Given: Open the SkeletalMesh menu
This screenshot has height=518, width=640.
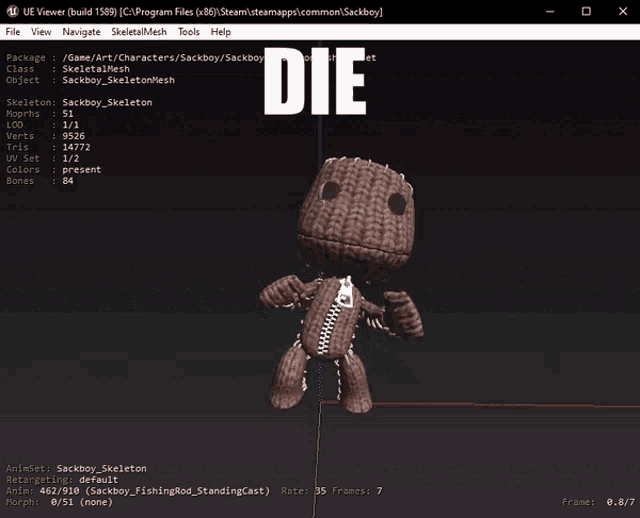Looking at the screenshot, I should coord(139,32).
